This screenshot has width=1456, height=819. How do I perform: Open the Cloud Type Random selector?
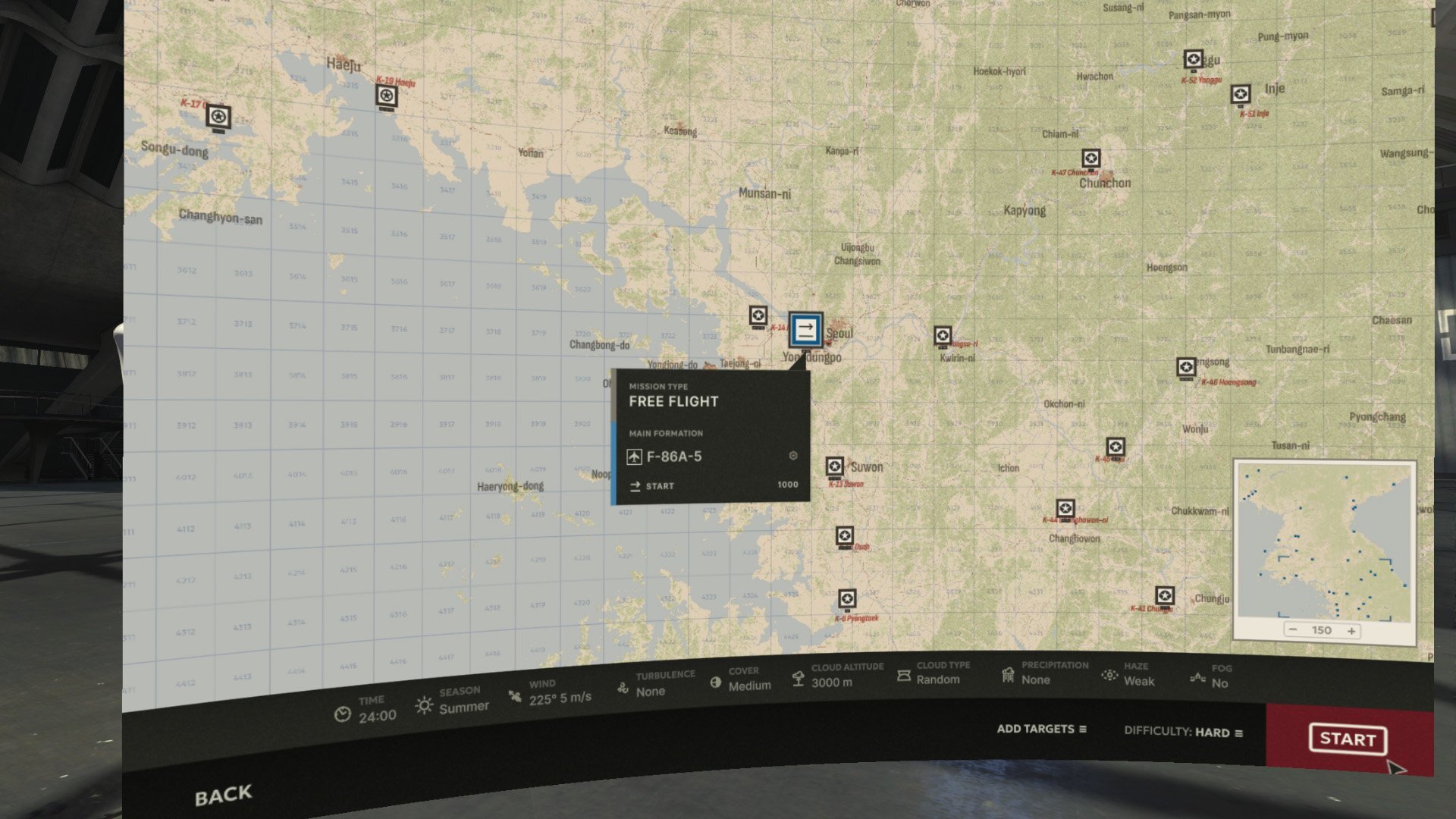(x=934, y=673)
